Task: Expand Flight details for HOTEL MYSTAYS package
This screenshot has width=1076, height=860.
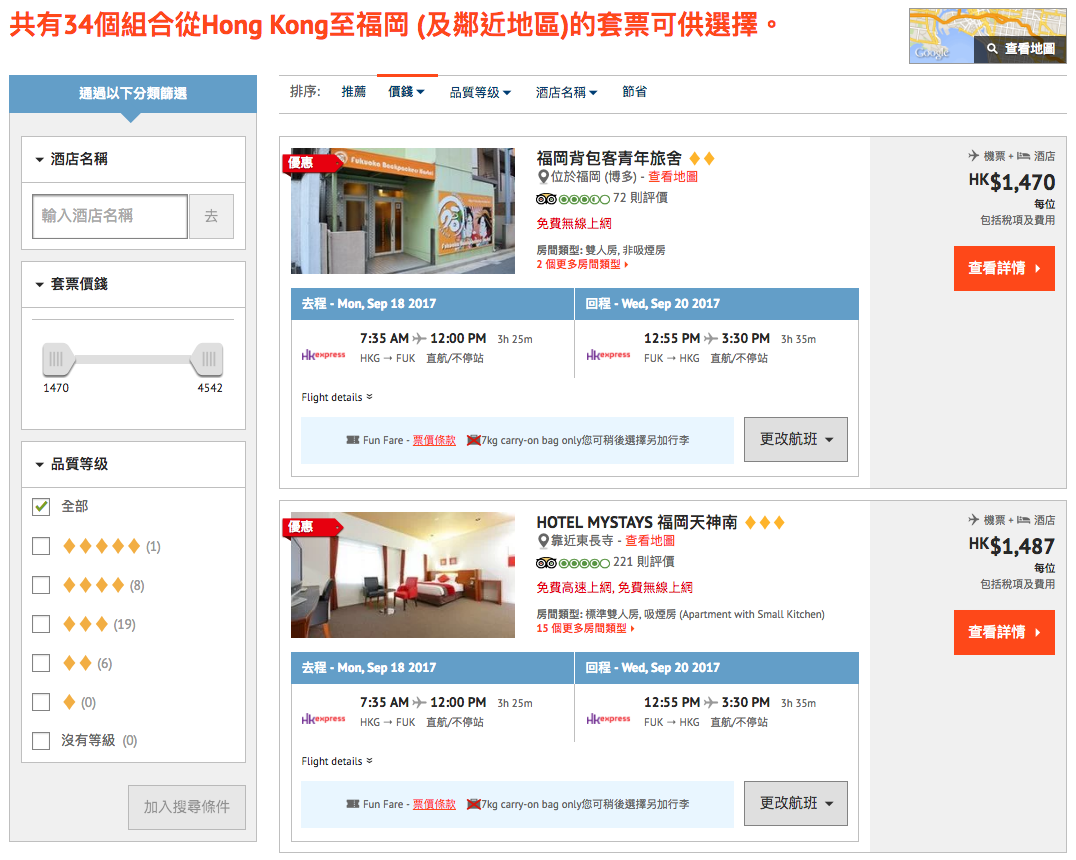Action: click(x=337, y=761)
